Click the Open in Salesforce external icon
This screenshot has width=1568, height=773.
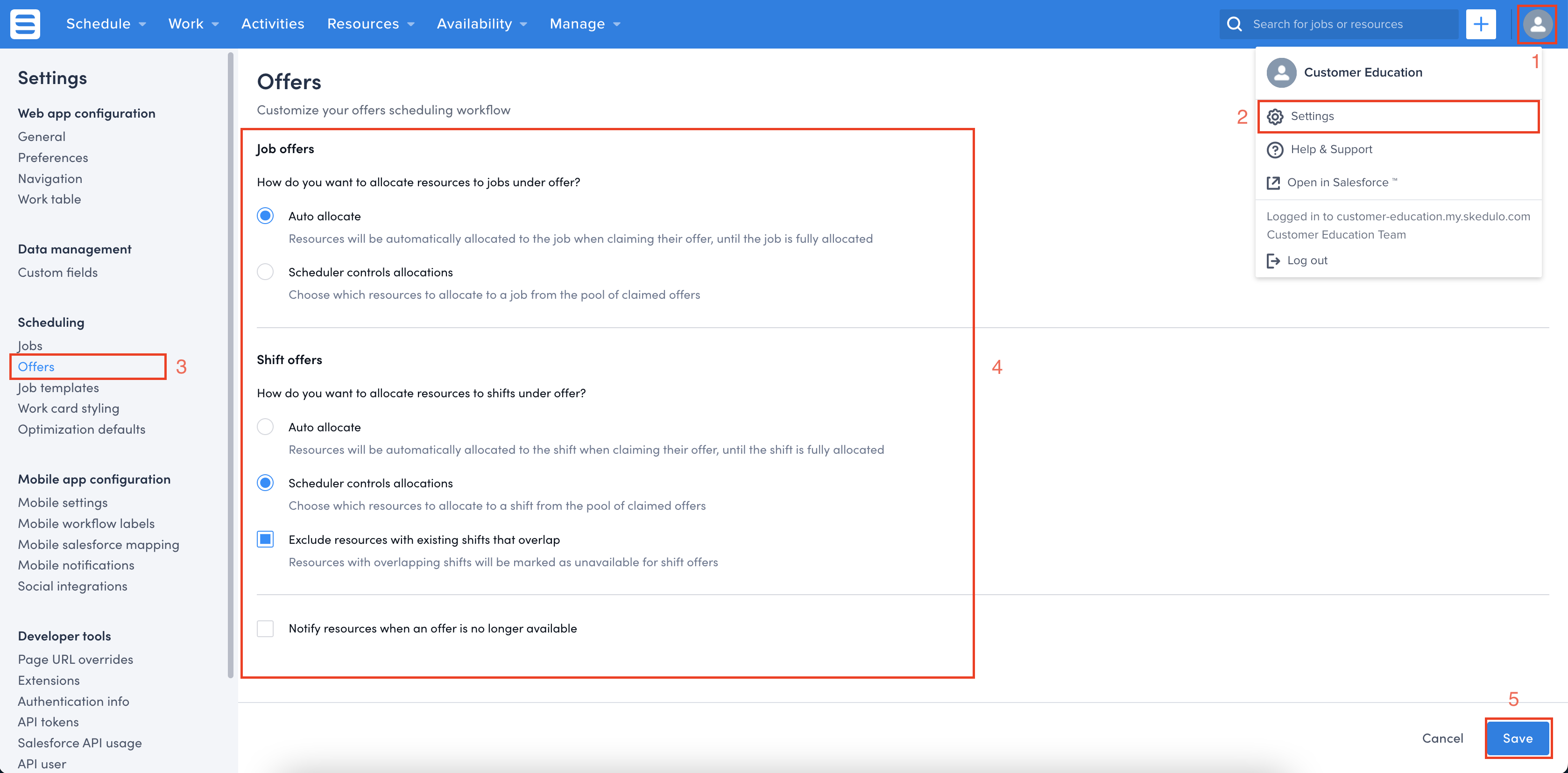(1273, 183)
